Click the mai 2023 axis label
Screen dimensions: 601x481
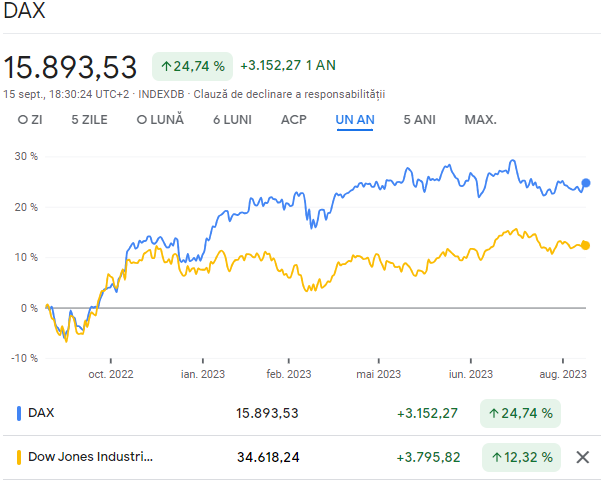[378, 374]
